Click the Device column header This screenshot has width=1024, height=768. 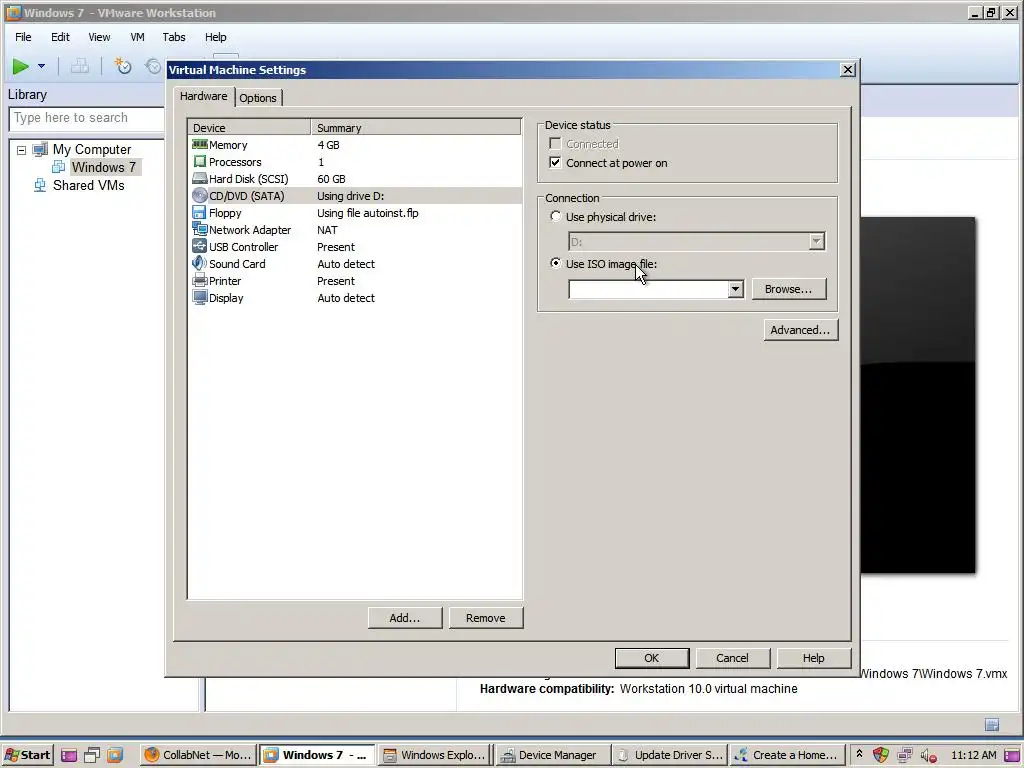[249, 127]
